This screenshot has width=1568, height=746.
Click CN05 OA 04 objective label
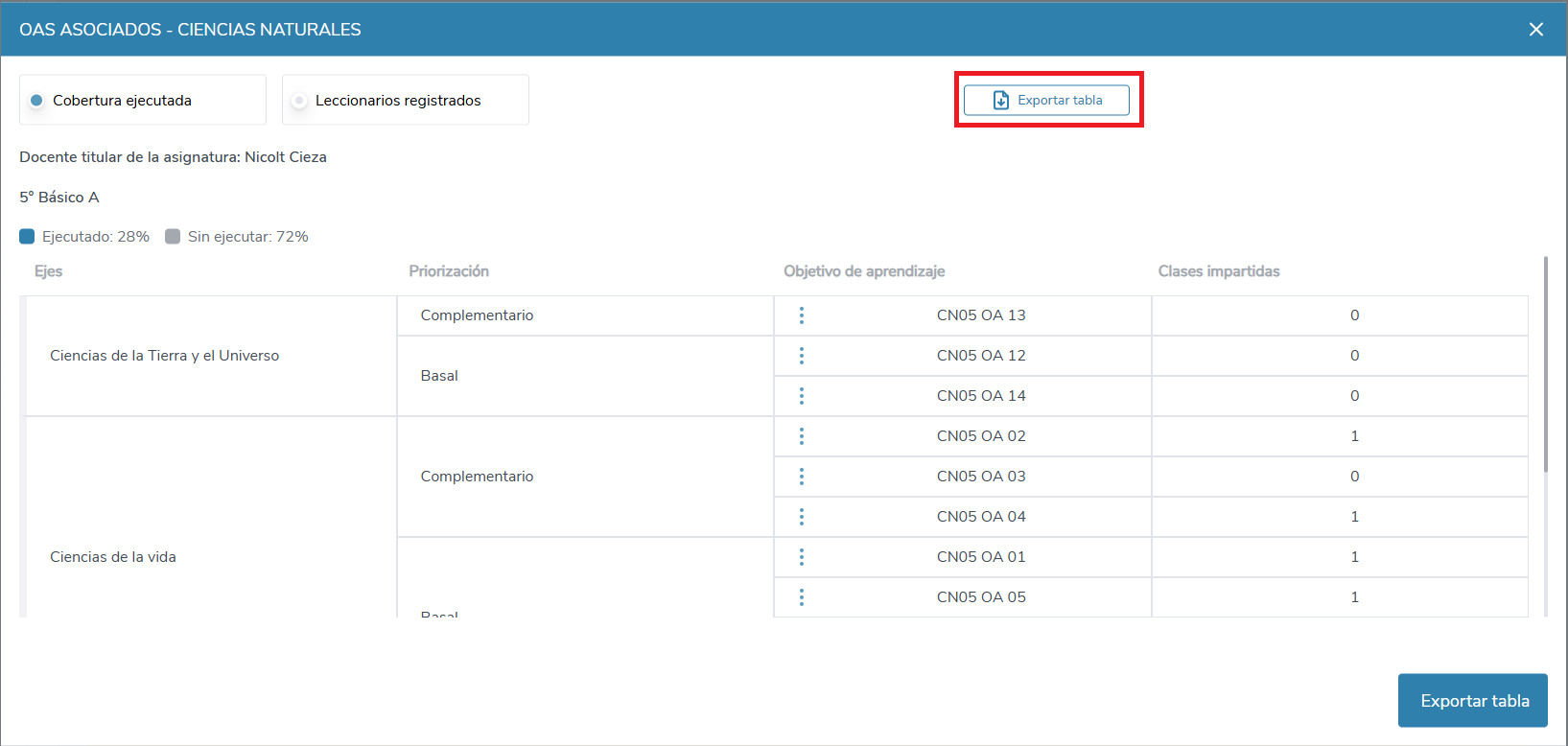[981, 517]
